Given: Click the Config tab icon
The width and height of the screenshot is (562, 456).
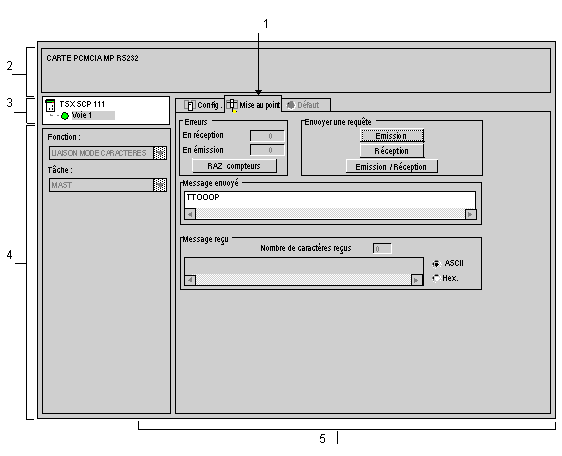Looking at the screenshot, I should (x=190, y=105).
